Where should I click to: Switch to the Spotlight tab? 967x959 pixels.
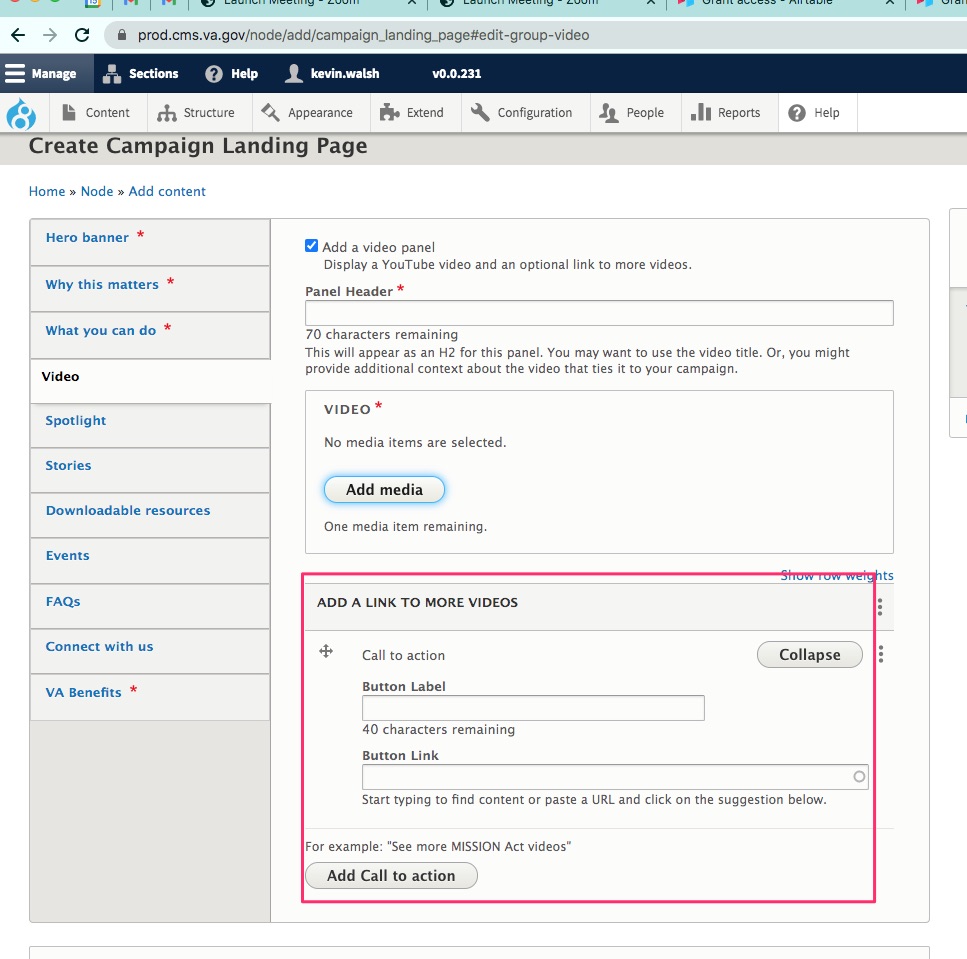point(150,426)
